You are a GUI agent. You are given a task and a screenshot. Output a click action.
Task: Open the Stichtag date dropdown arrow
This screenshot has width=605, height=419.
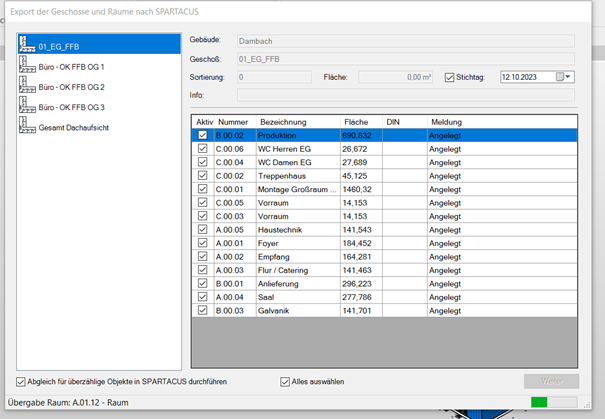pos(570,77)
